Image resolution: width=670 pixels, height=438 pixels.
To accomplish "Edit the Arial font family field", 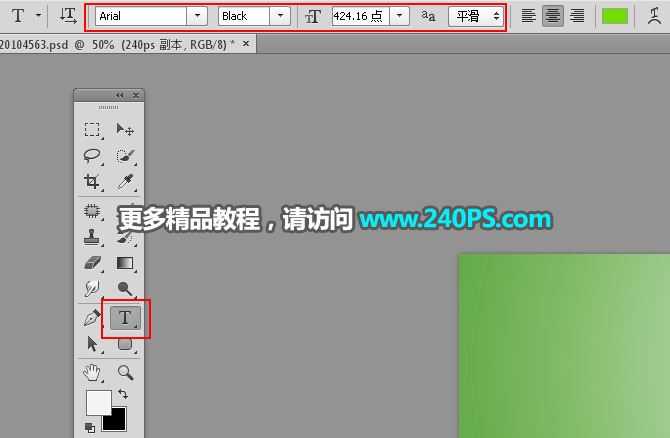I will coord(141,16).
